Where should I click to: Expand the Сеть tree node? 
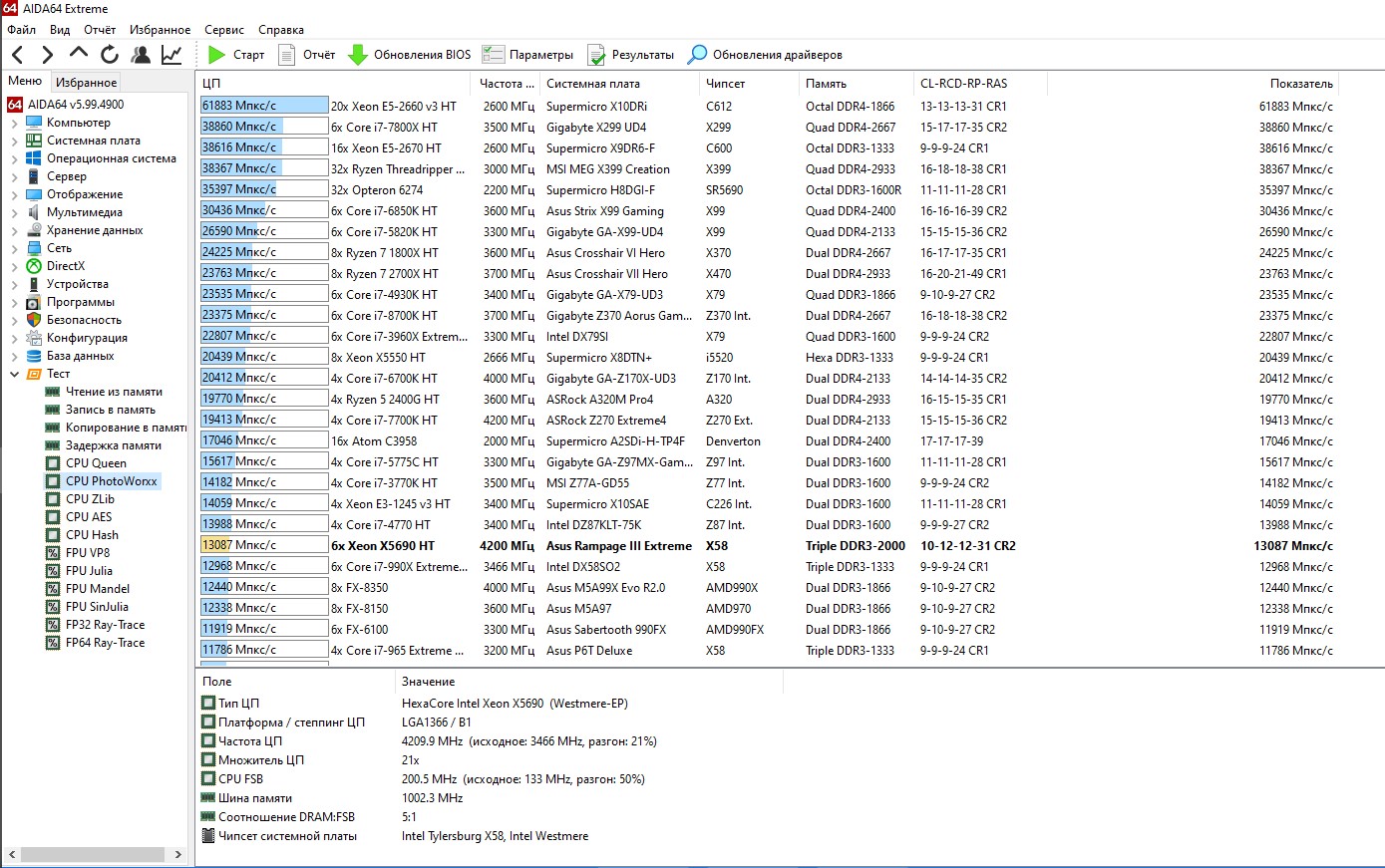(x=15, y=248)
